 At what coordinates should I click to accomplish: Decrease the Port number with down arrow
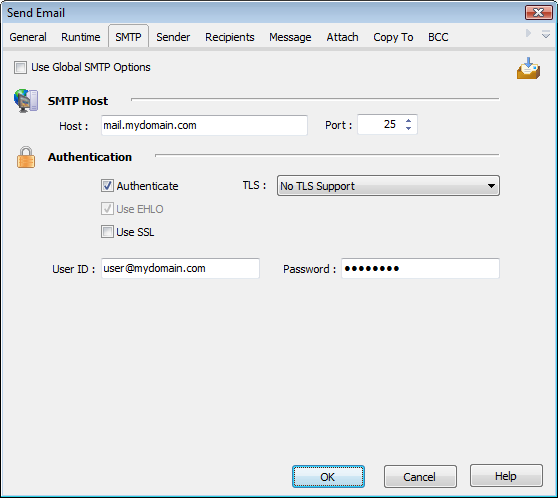409,128
